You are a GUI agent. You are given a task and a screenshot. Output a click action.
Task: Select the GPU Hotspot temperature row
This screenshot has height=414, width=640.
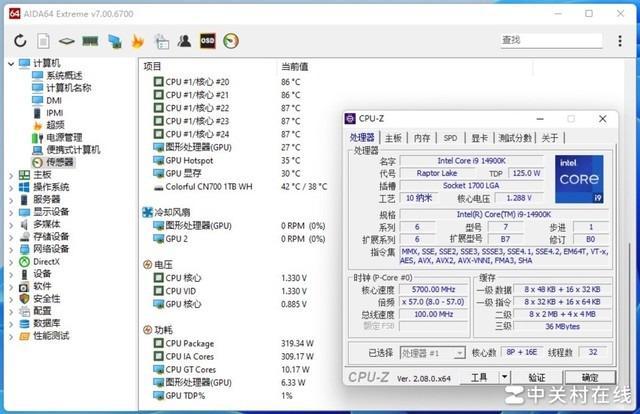pyautogui.click(x=227, y=160)
